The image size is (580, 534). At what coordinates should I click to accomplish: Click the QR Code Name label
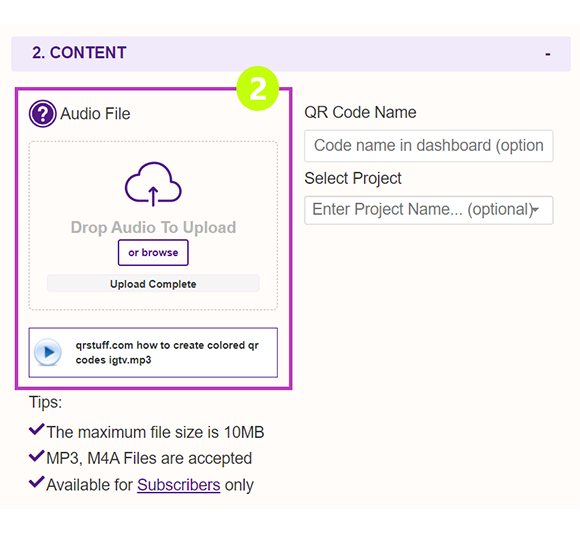click(360, 112)
